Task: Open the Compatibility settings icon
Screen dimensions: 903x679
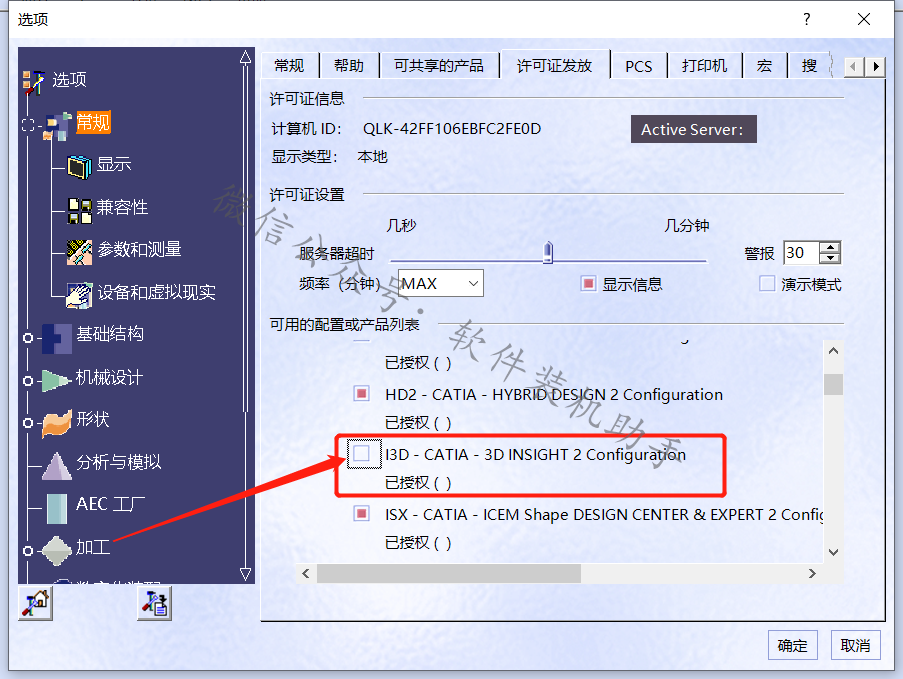Action: tap(79, 210)
